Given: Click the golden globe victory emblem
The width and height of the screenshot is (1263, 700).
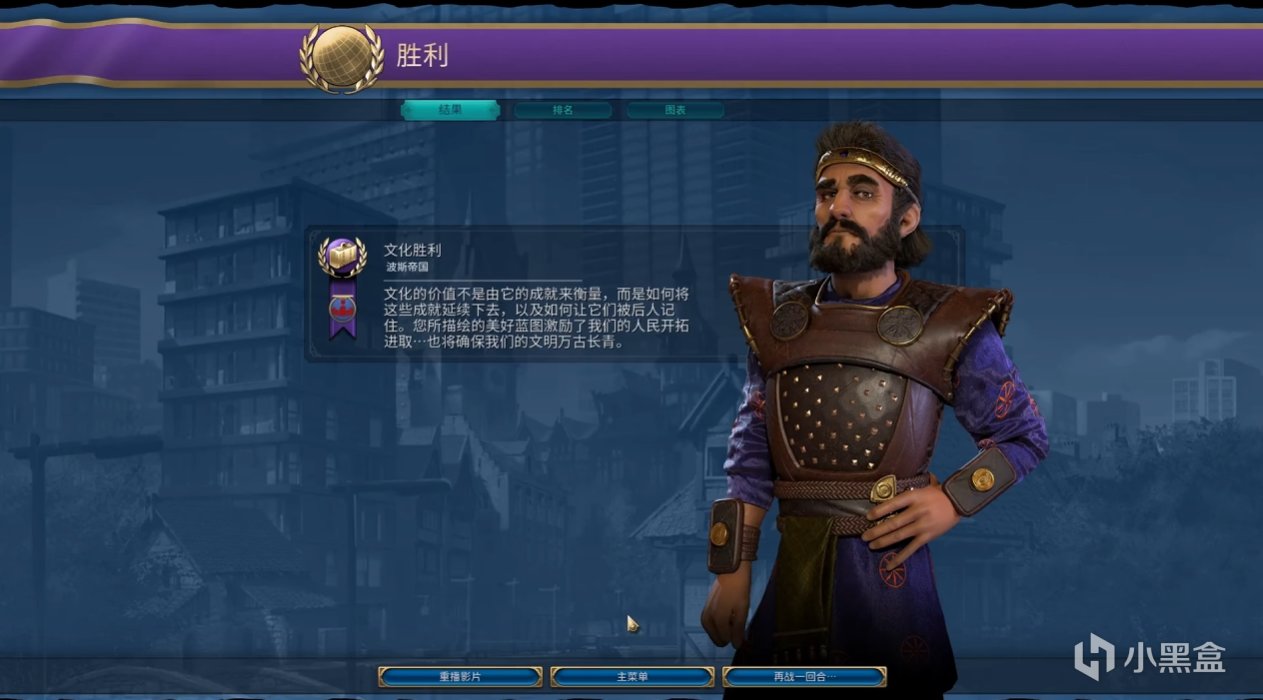Looking at the screenshot, I should pos(341,55).
